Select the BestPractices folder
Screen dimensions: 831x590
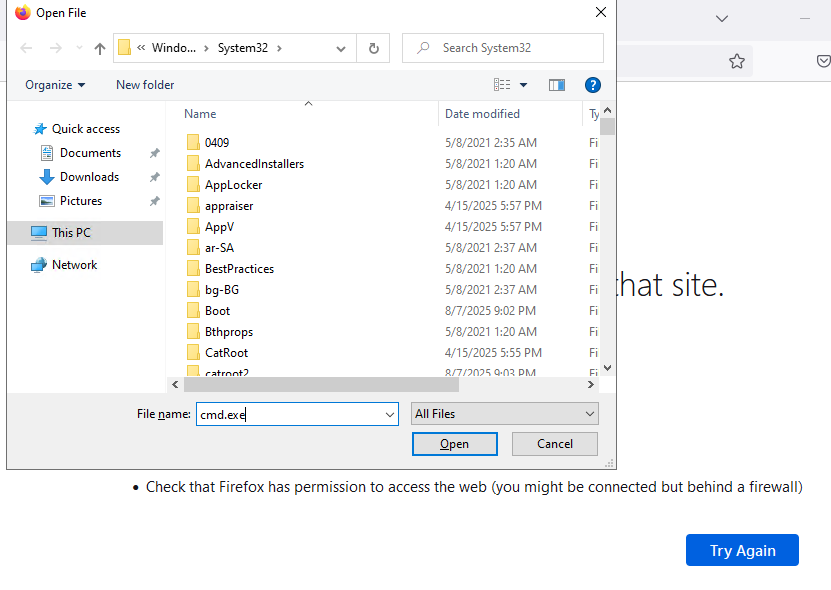(239, 269)
